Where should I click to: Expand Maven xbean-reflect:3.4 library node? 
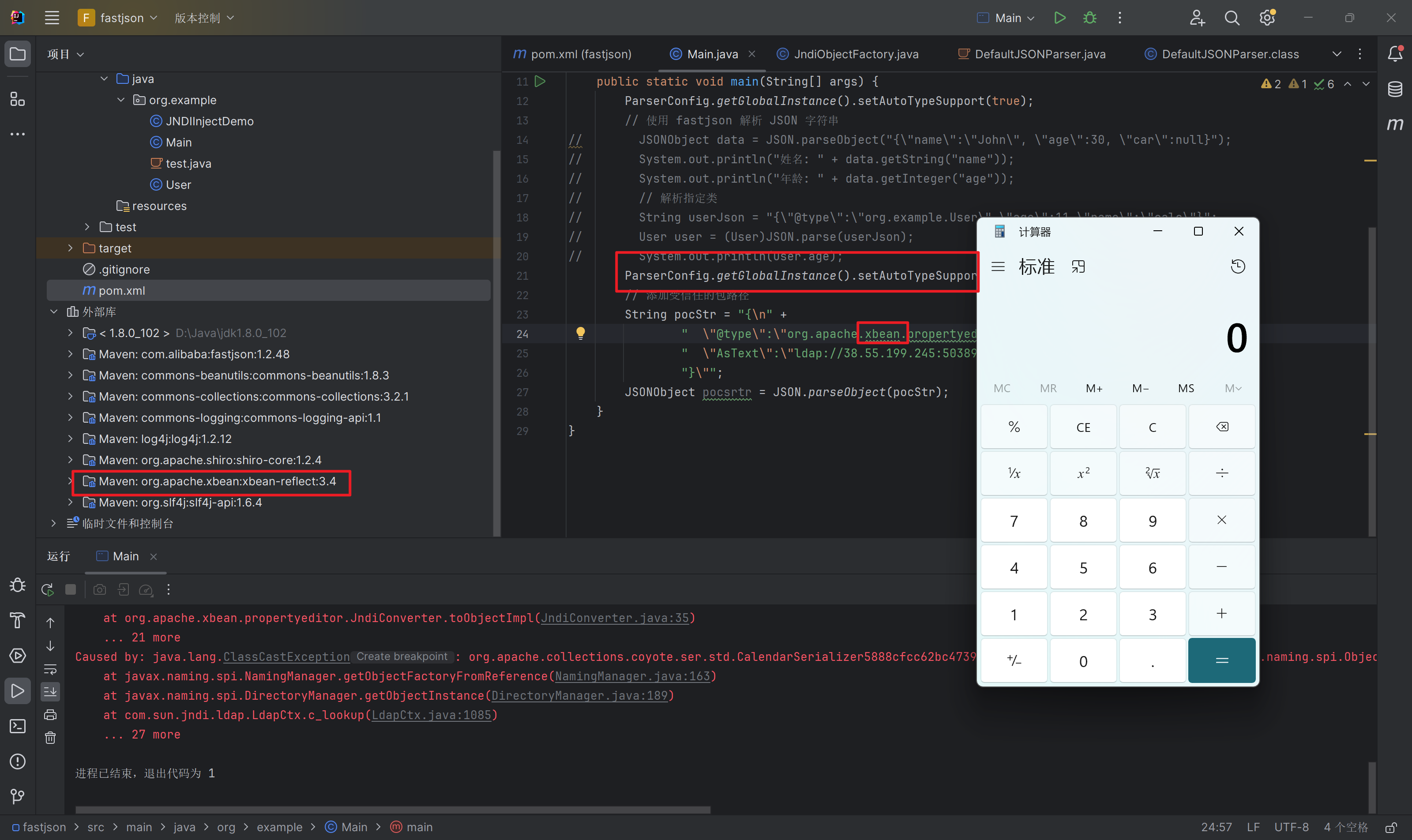[x=70, y=481]
